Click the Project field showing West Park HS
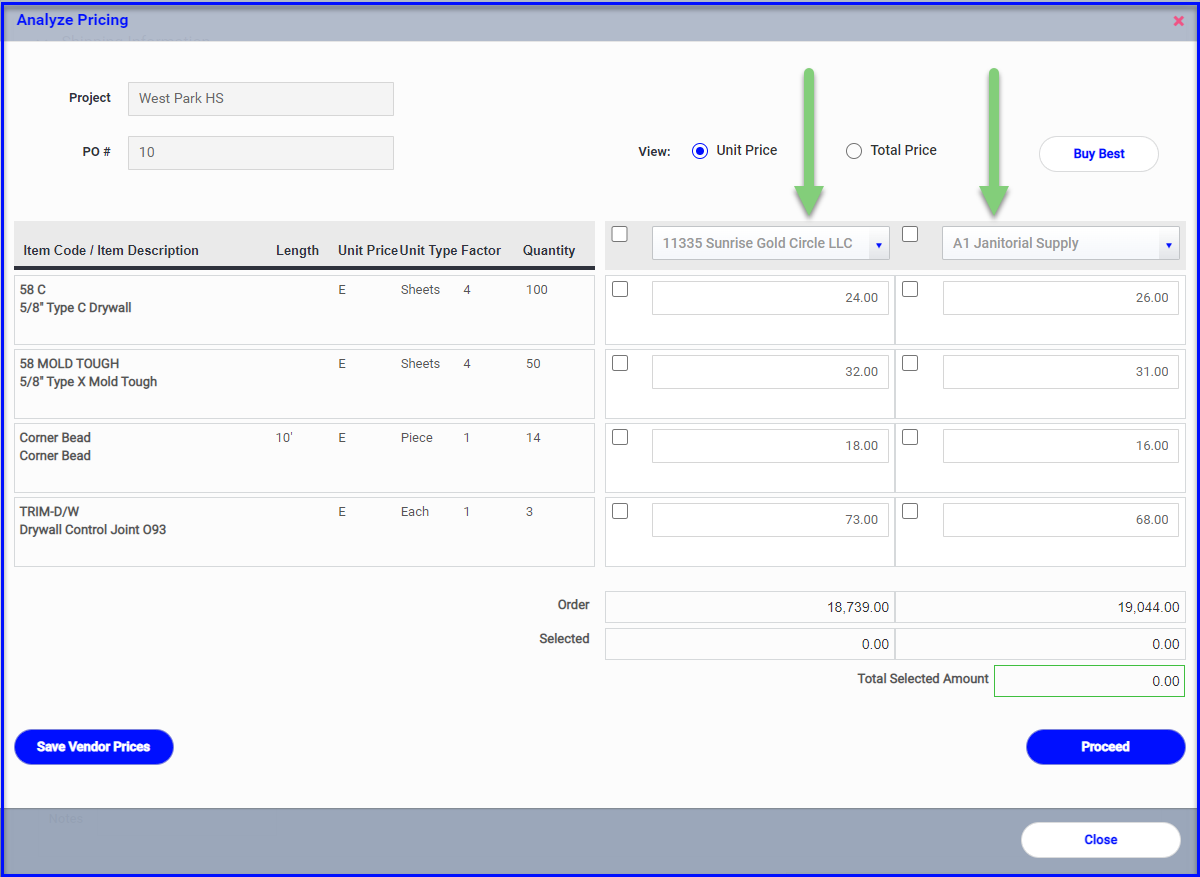 point(261,99)
